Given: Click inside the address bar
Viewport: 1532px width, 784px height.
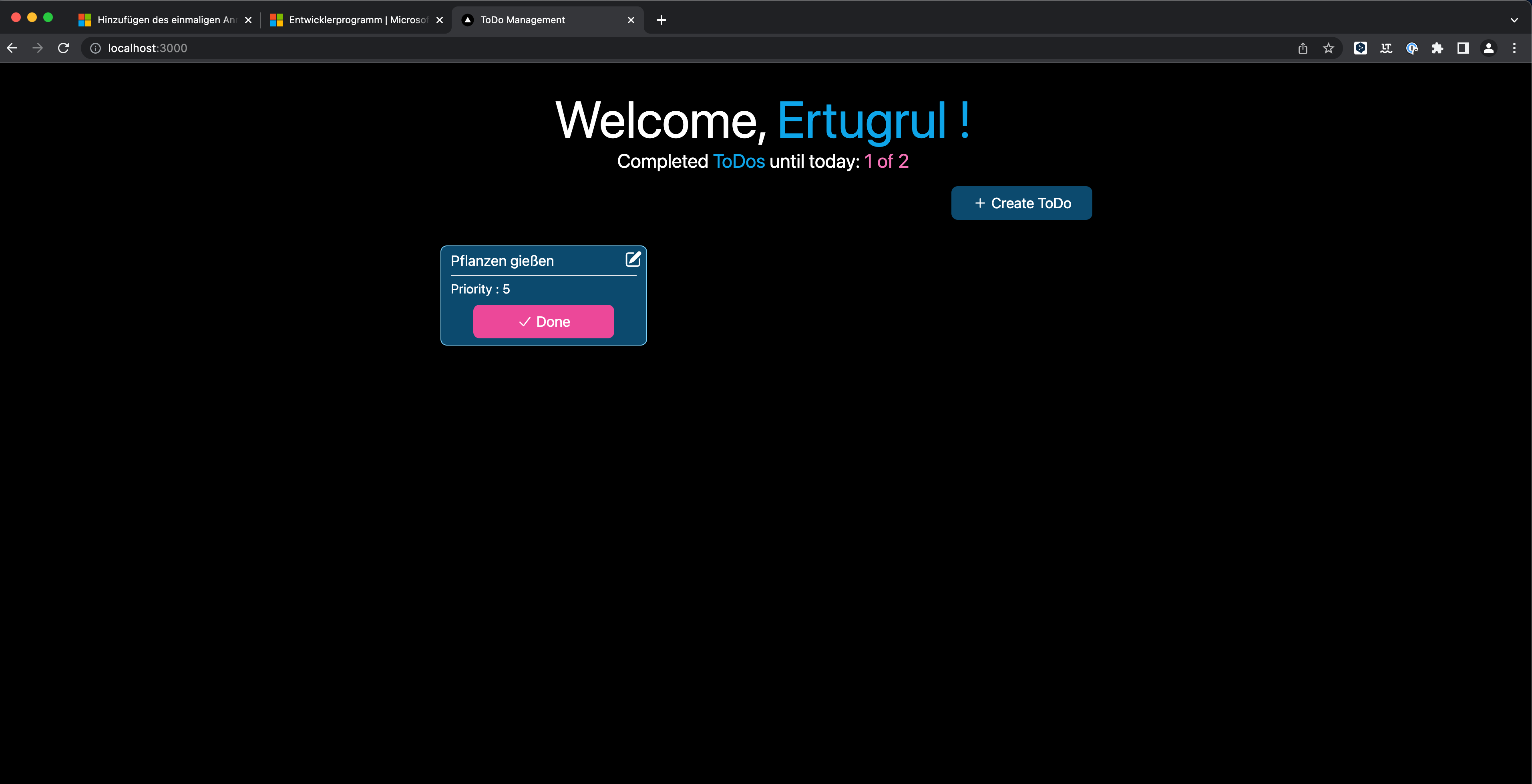Looking at the screenshot, I should point(416,48).
